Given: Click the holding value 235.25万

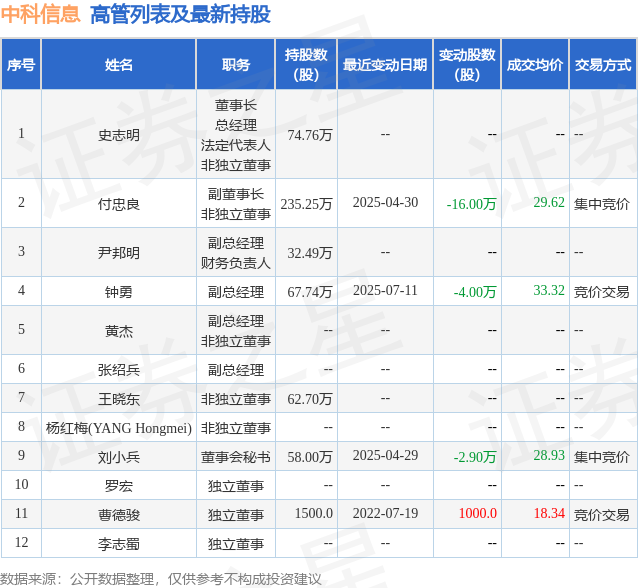Looking at the screenshot, I should point(306,203).
